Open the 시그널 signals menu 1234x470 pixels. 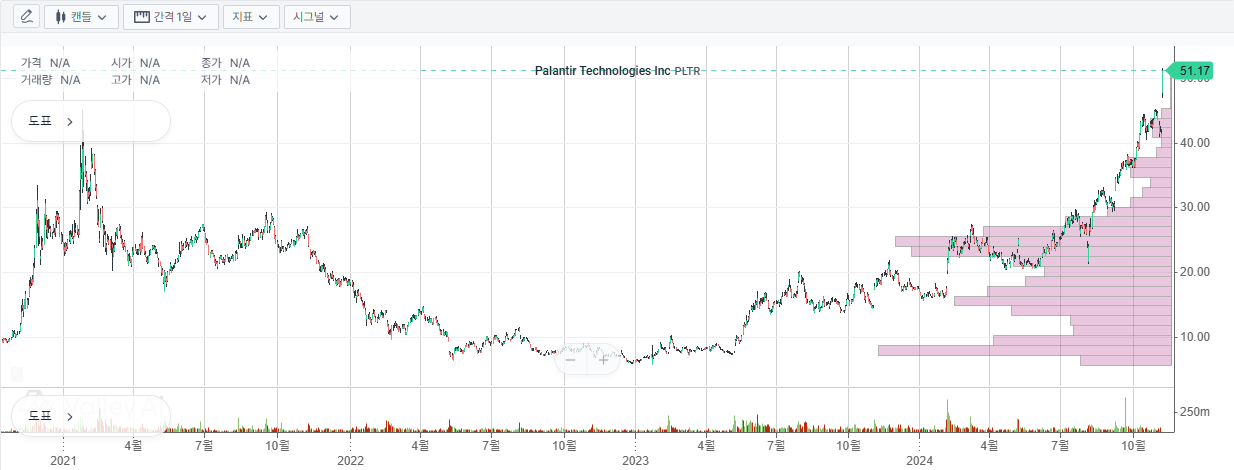point(317,17)
